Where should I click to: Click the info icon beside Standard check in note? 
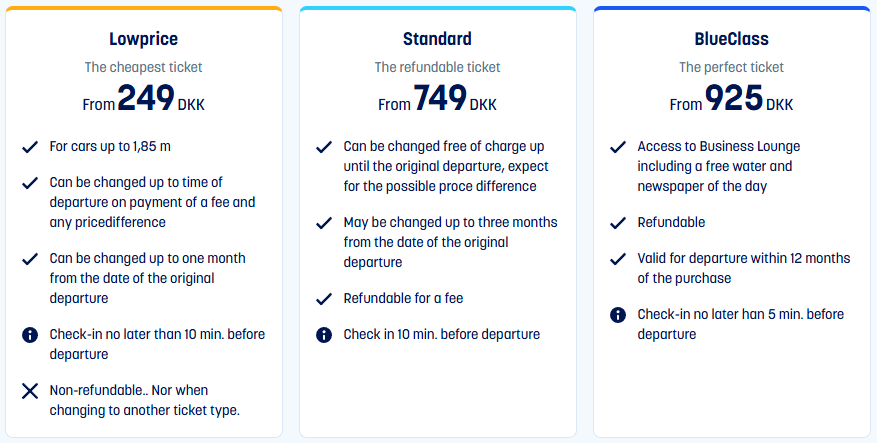click(x=324, y=335)
